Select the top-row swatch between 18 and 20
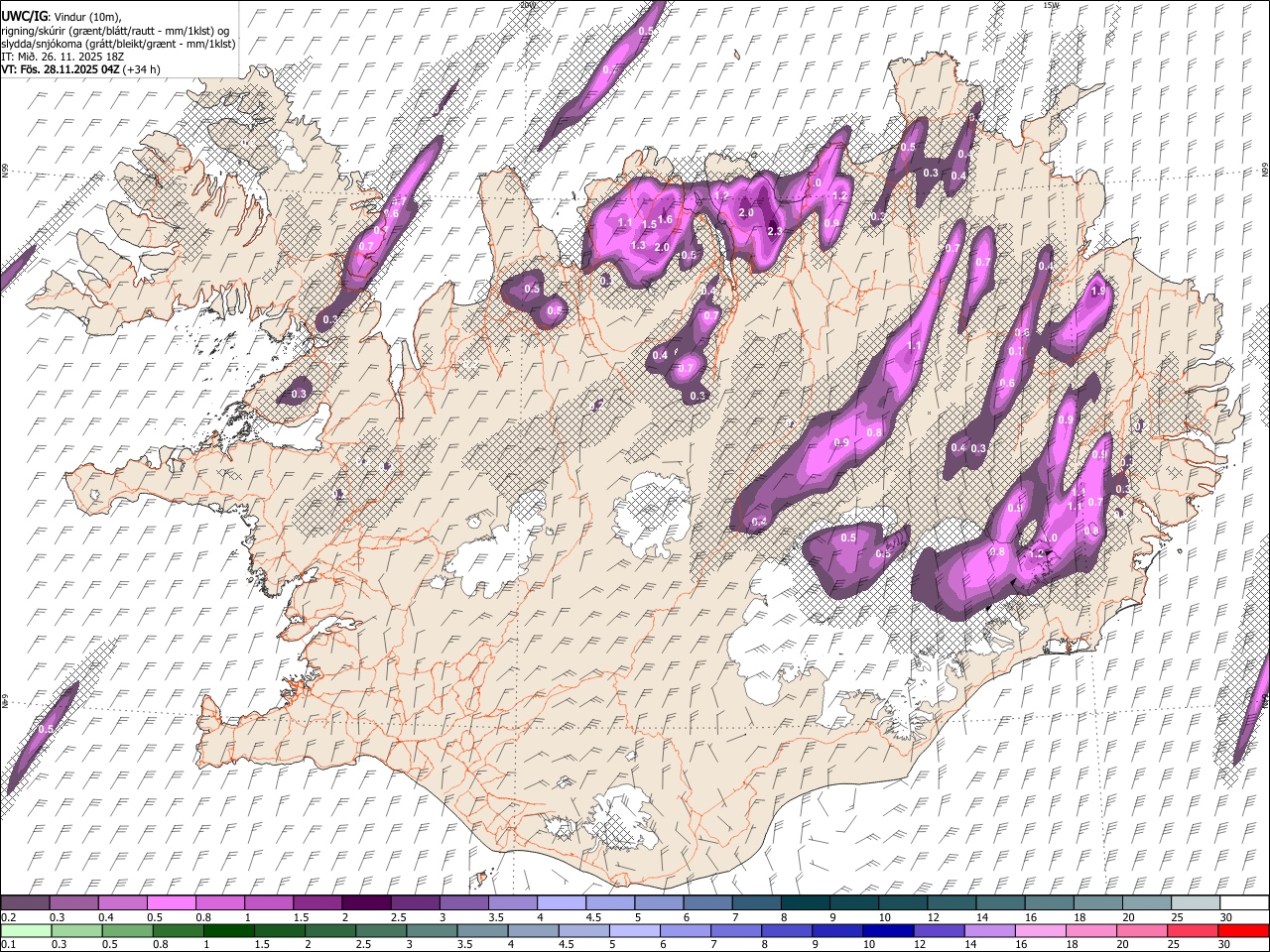The height and width of the screenshot is (952, 1270). click(x=1097, y=902)
